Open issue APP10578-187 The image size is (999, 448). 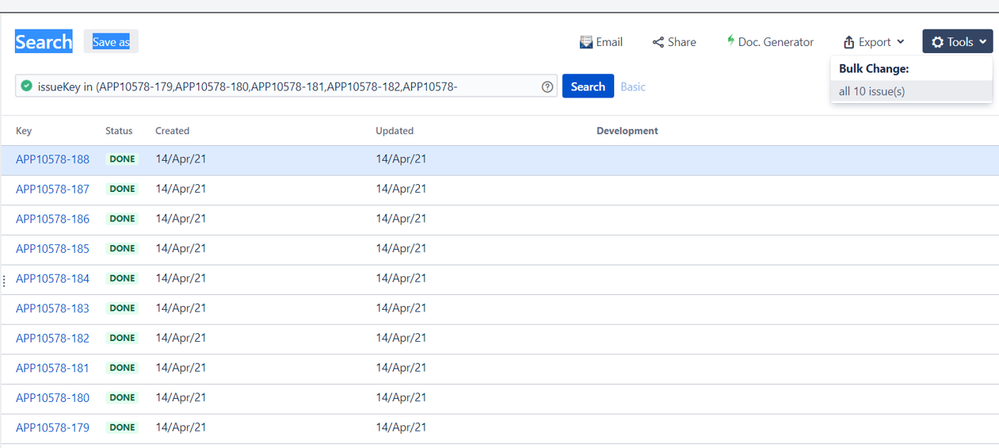coord(52,189)
